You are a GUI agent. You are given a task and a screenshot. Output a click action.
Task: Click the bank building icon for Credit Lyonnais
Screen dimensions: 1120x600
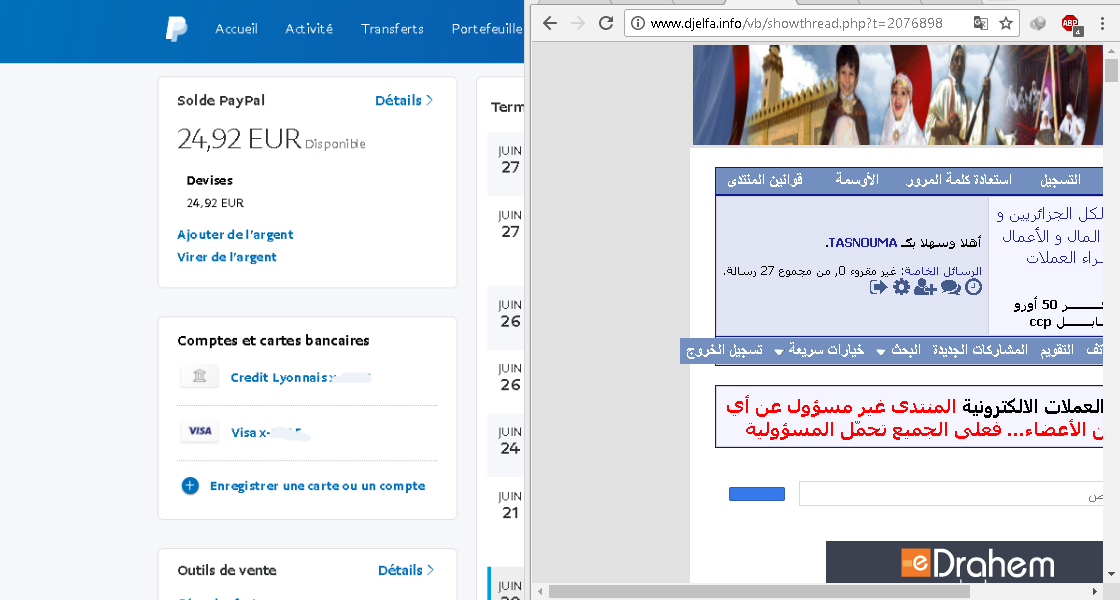199,376
